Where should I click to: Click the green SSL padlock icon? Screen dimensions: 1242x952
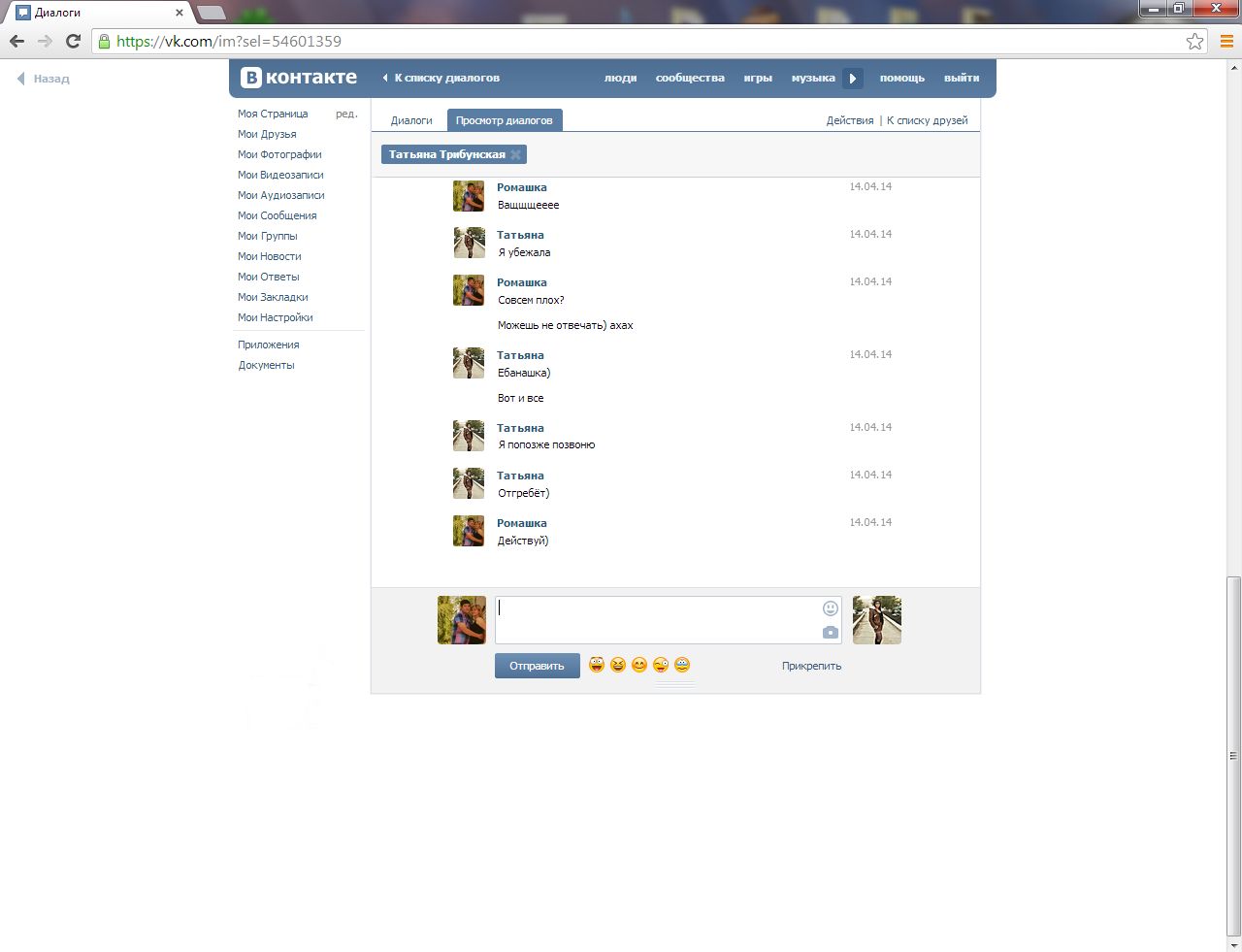click(x=104, y=41)
